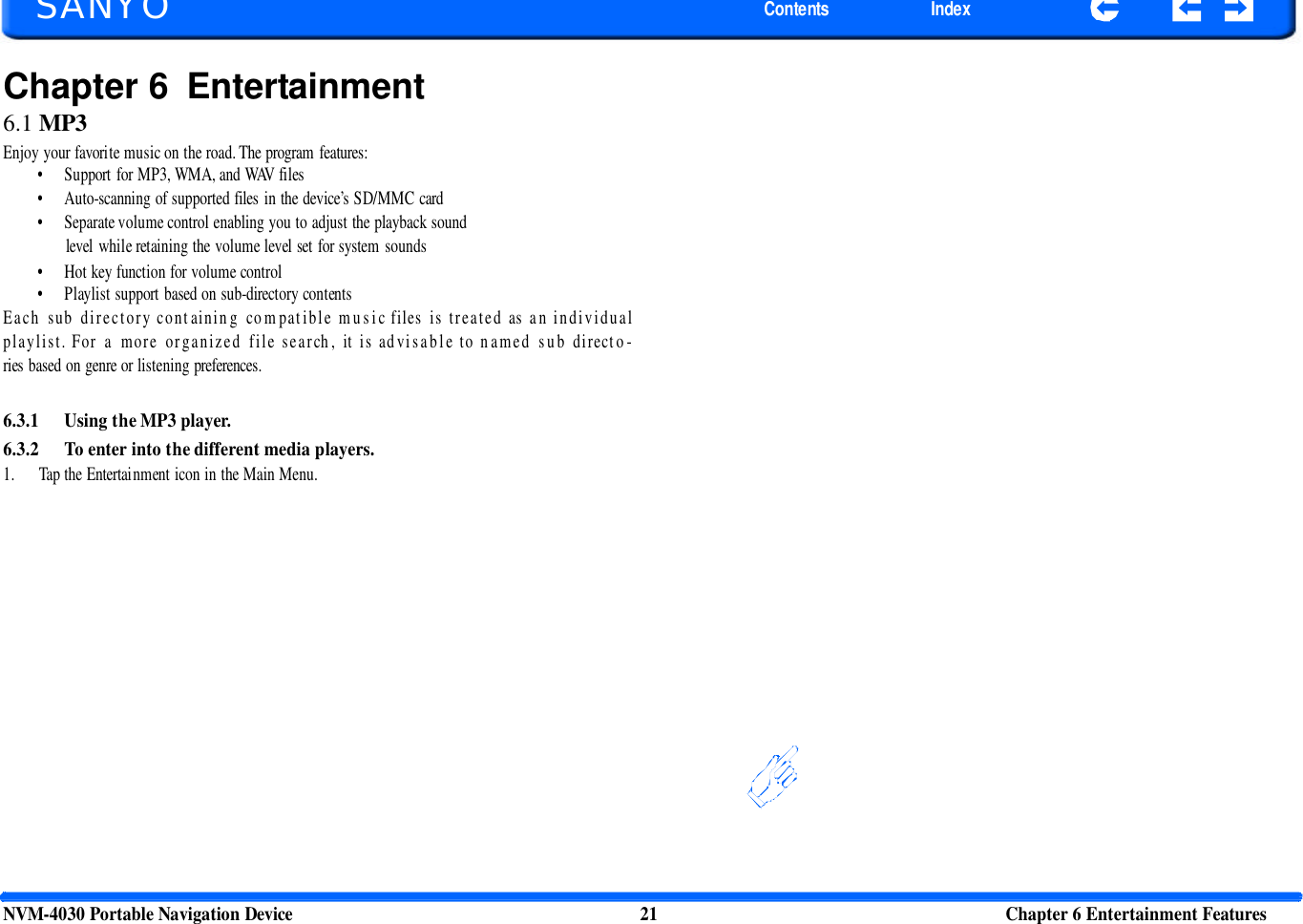The image size is (1303, 924).
Task: Click the page number 21 in the footer
Action: click(648, 913)
